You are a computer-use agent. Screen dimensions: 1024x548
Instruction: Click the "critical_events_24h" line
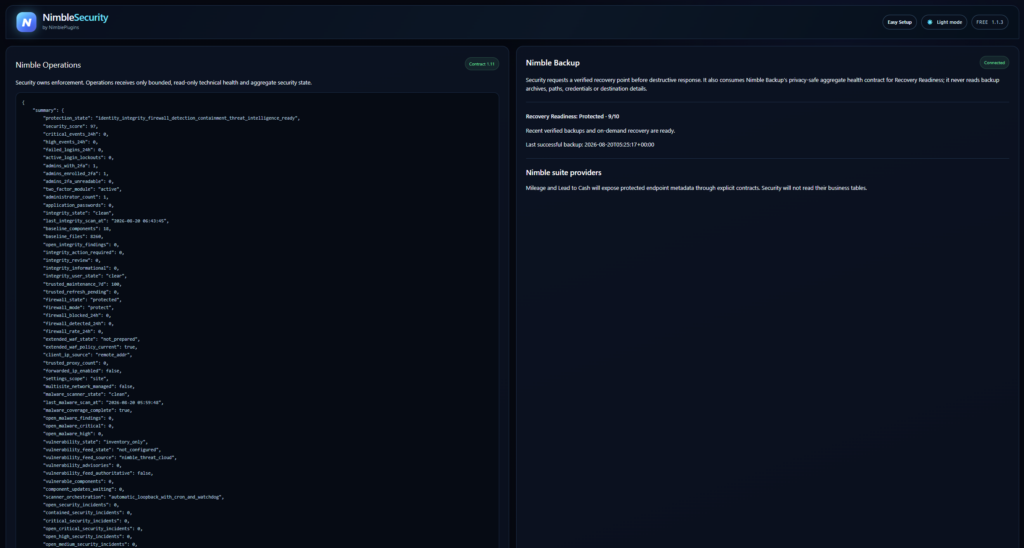click(x=76, y=134)
